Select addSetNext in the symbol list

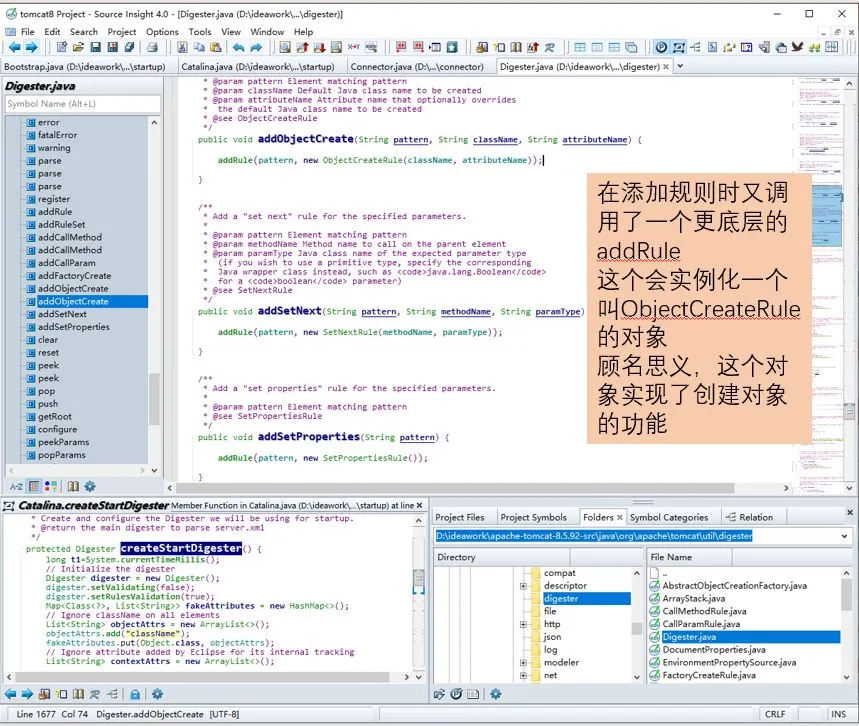point(62,314)
